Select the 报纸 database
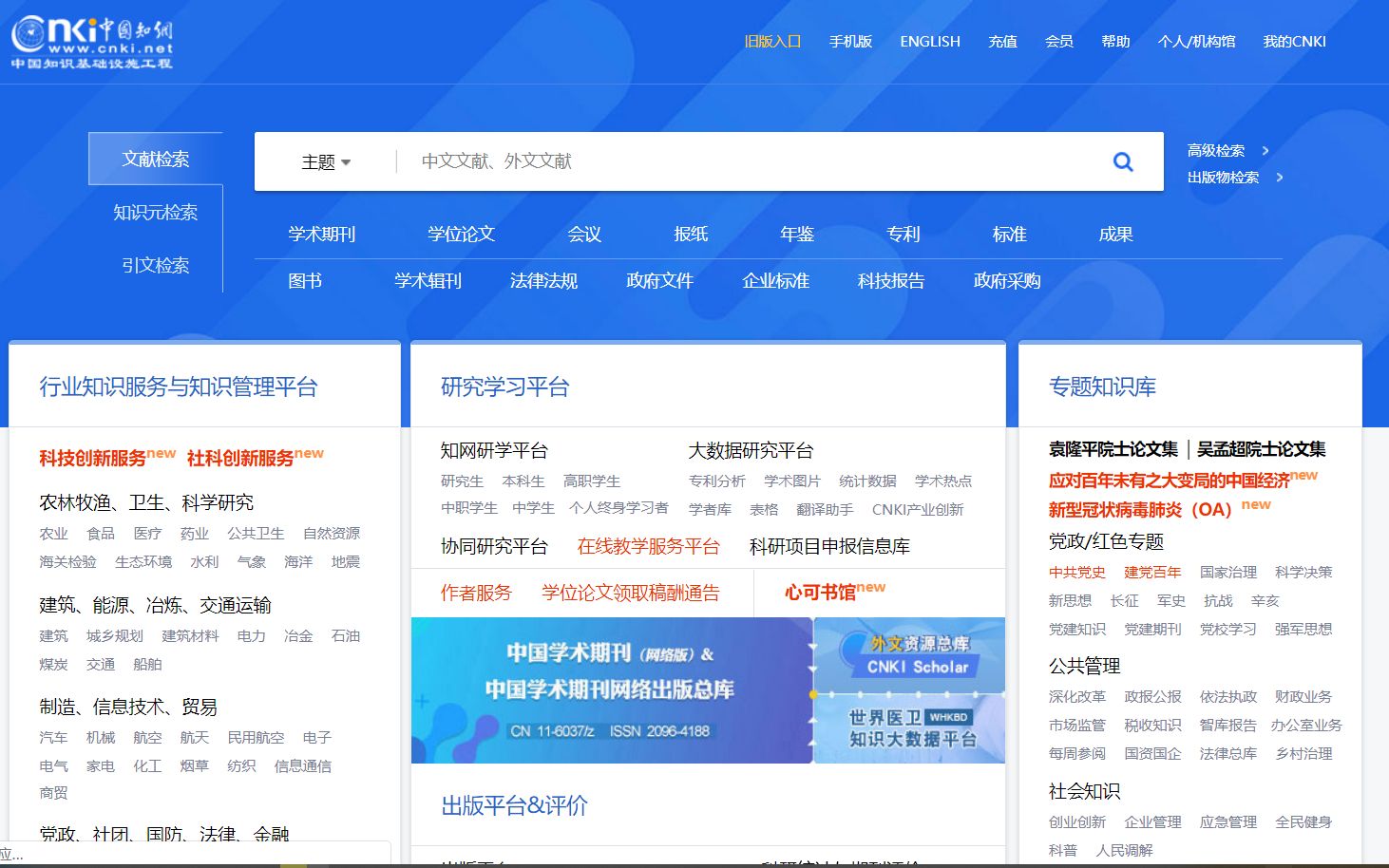Image resolution: width=1389 pixels, height=868 pixels. pos(691,234)
